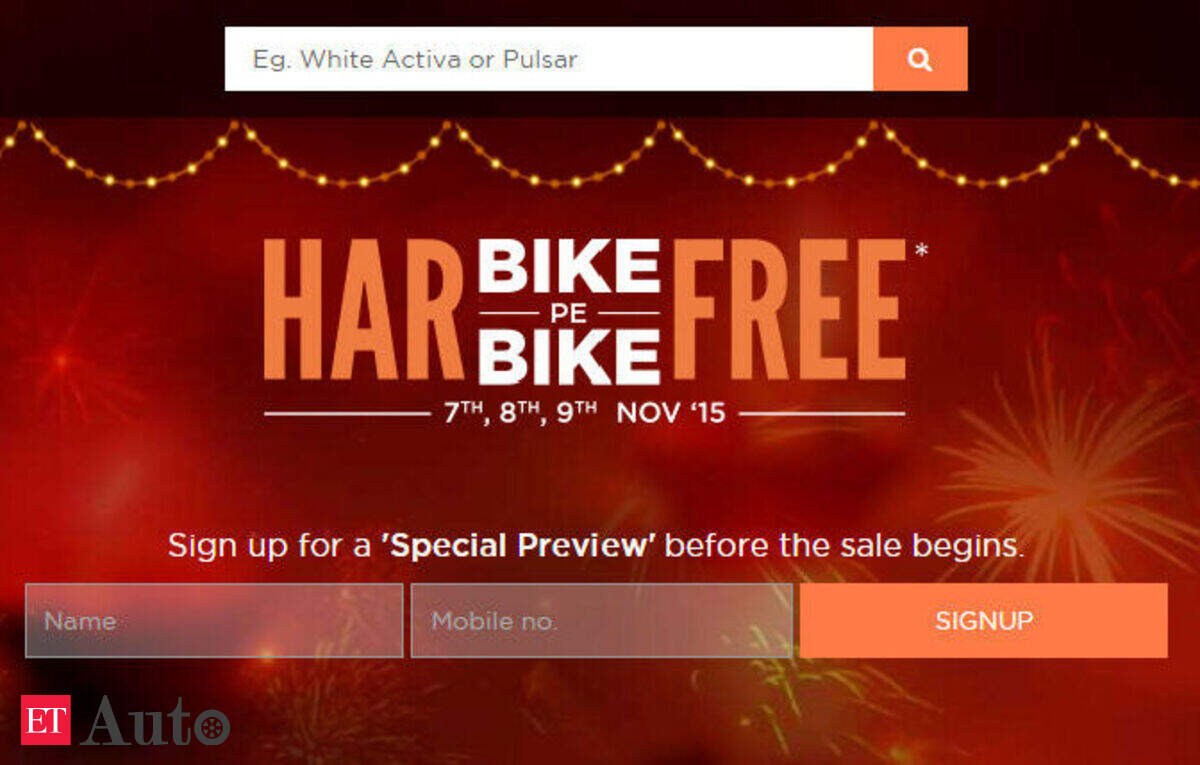Click the orange magnifier search button
1200x765 pixels.
[920, 59]
